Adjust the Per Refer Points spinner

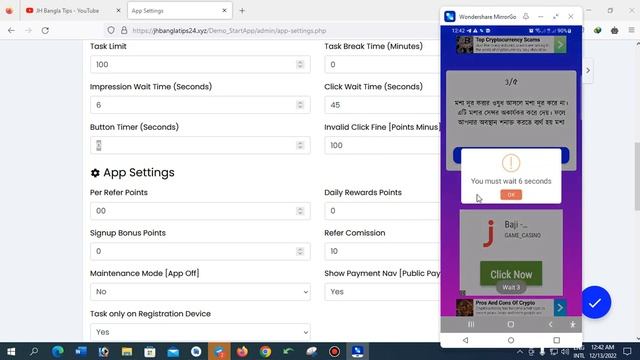coord(300,211)
